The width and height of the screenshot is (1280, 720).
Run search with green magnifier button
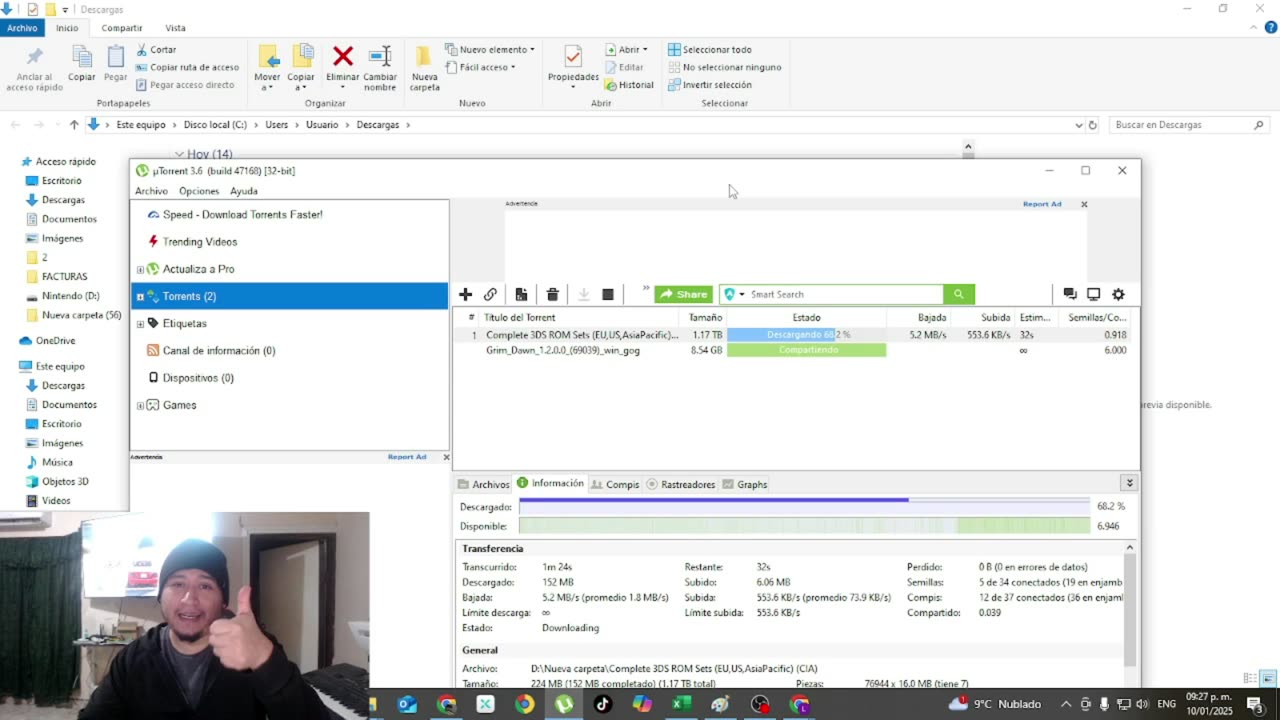tap(958, 294)
